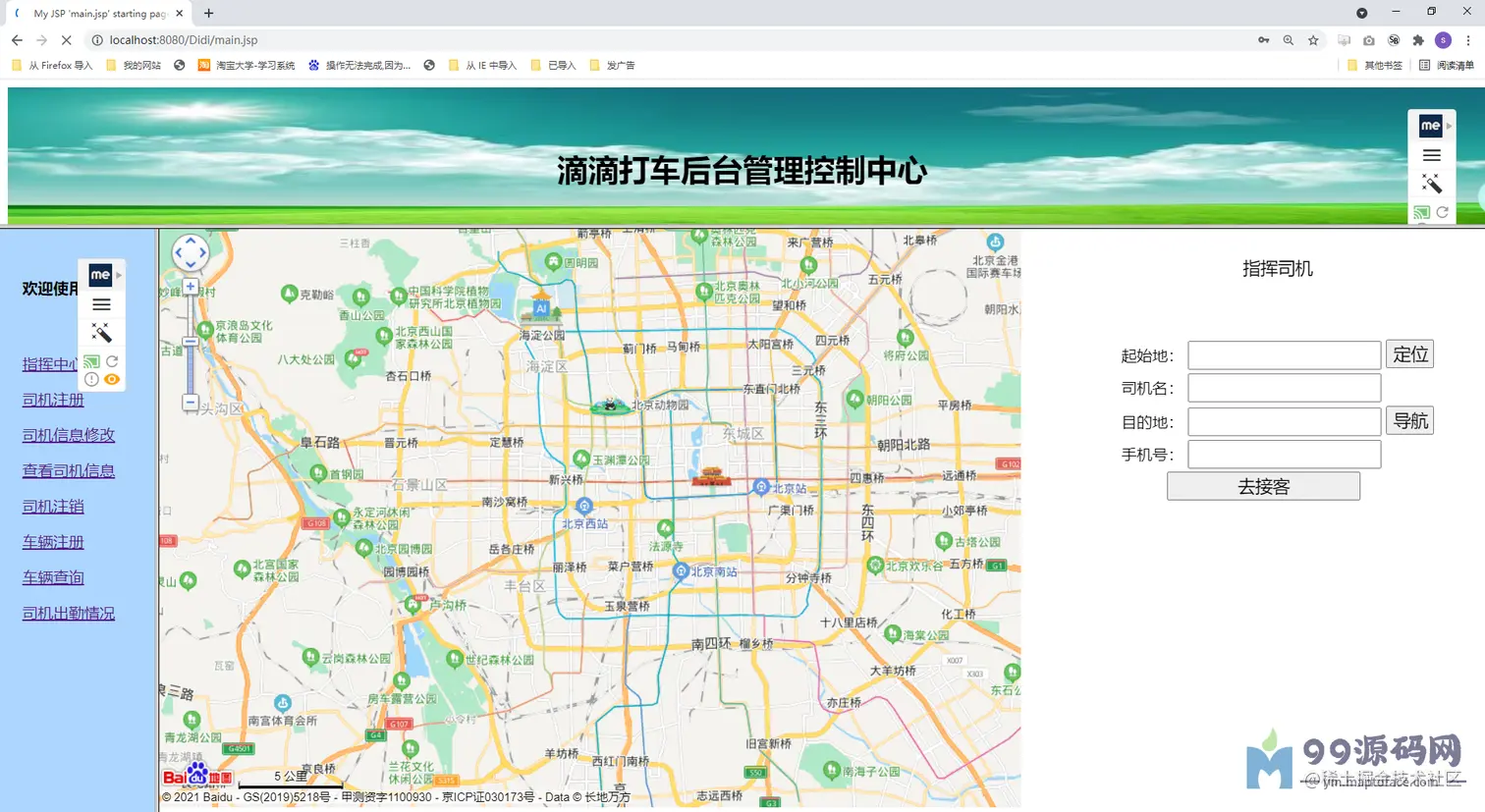Click the 北京西站 station marker on the map
This screenshot has width=1485, height=812.
584,507
